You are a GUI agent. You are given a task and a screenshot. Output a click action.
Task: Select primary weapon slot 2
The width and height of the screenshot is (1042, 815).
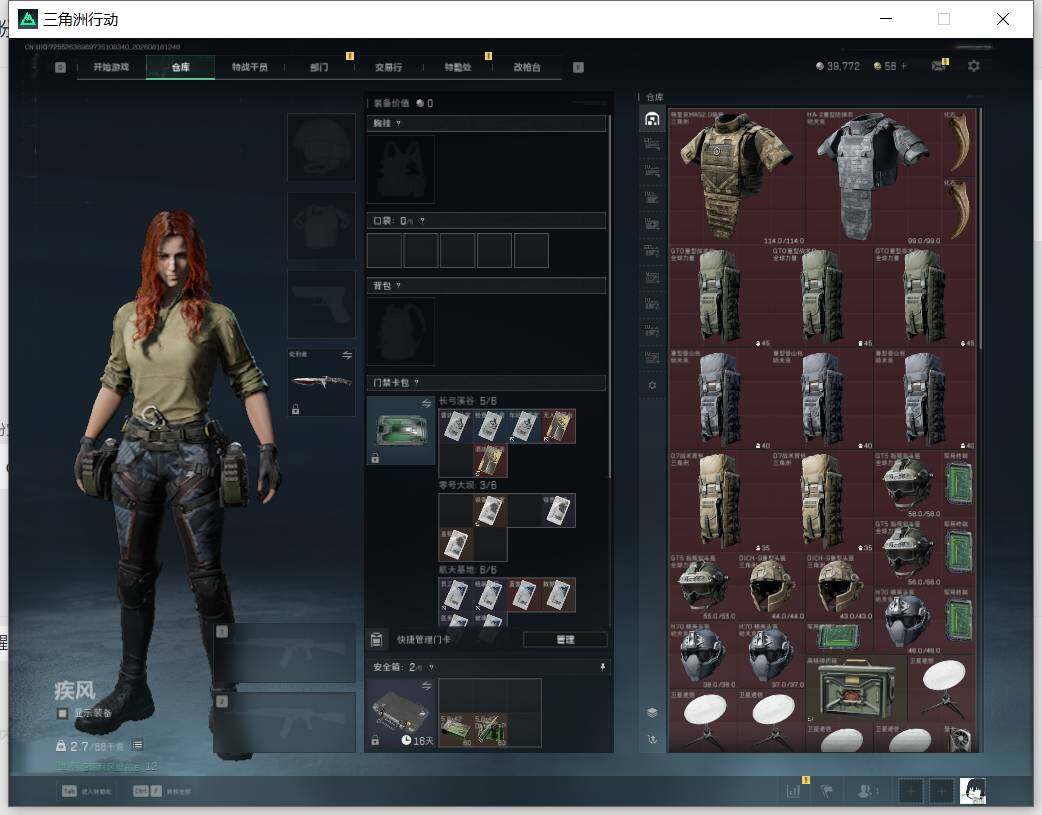point(285,723)
